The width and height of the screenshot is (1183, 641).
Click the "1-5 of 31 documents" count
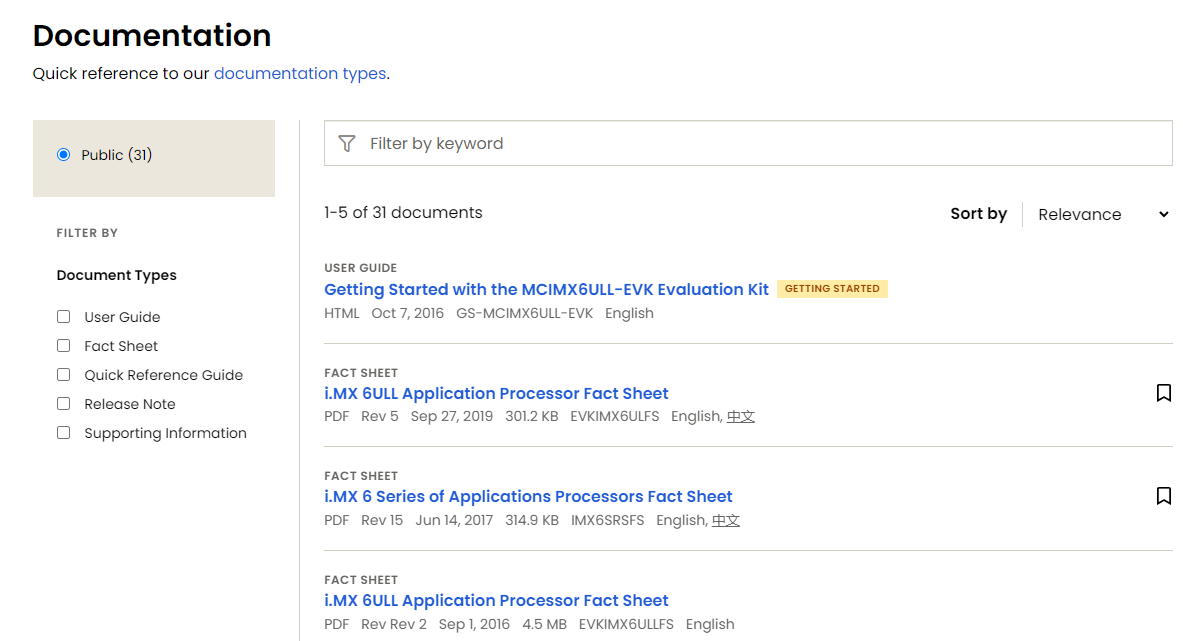[x=404, y=213]
